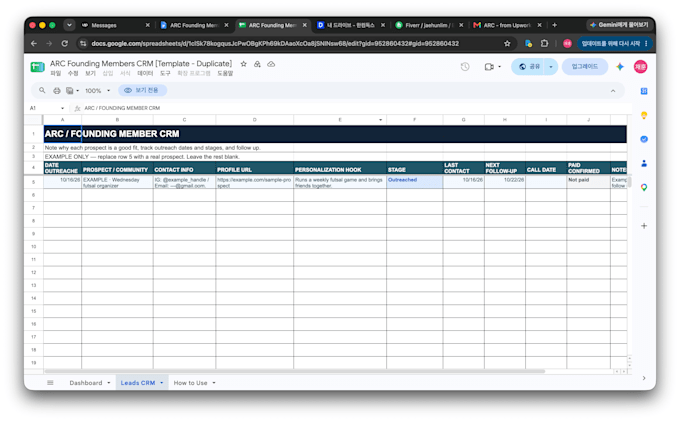The image size is (680, 422).
Task: Open the Maps icon in side panel
Action: pyautogui.click(x=644, y=187)
